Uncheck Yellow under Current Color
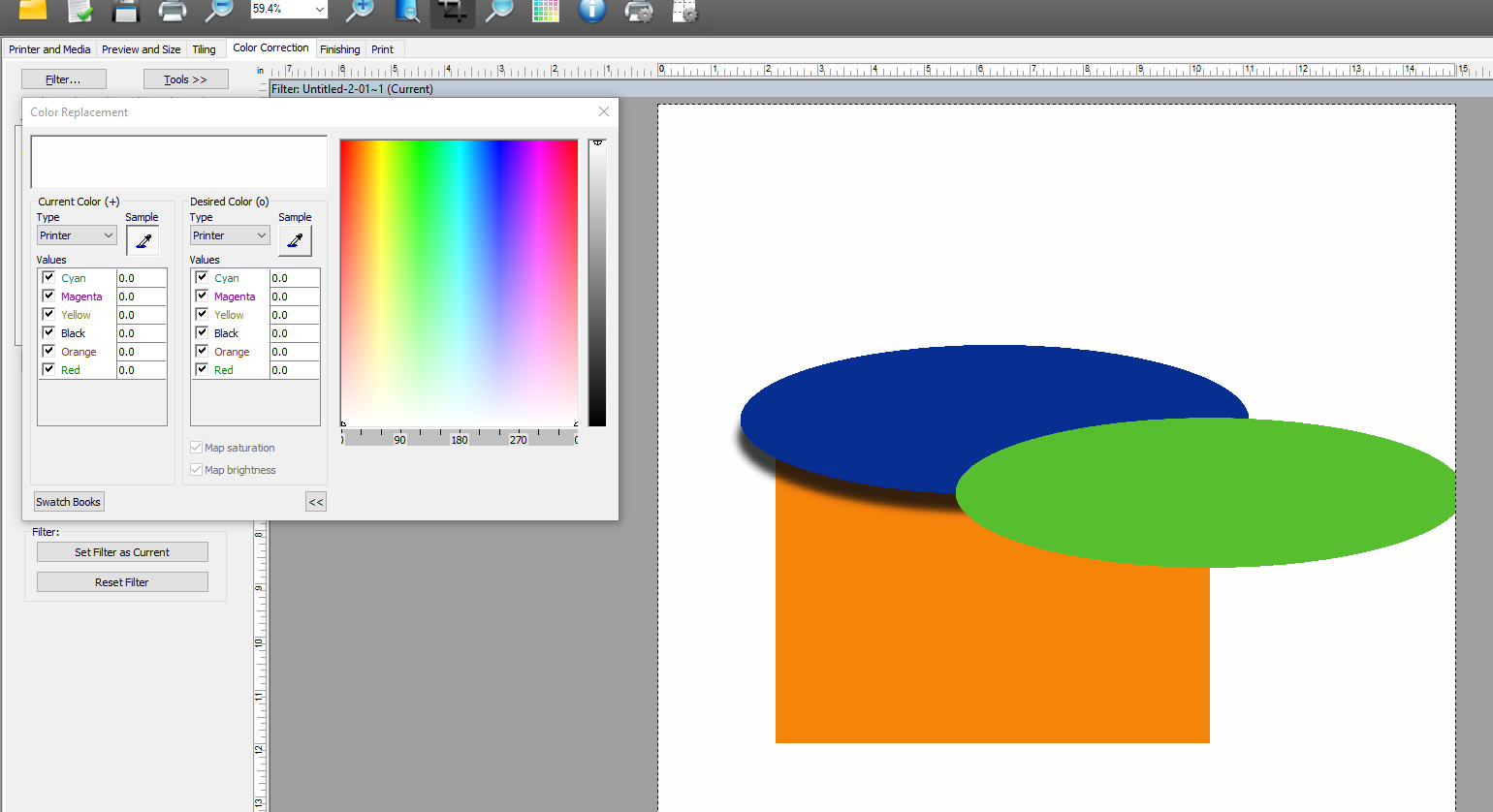The width and height of the screenshot is (1493, 812). point(48,314)
